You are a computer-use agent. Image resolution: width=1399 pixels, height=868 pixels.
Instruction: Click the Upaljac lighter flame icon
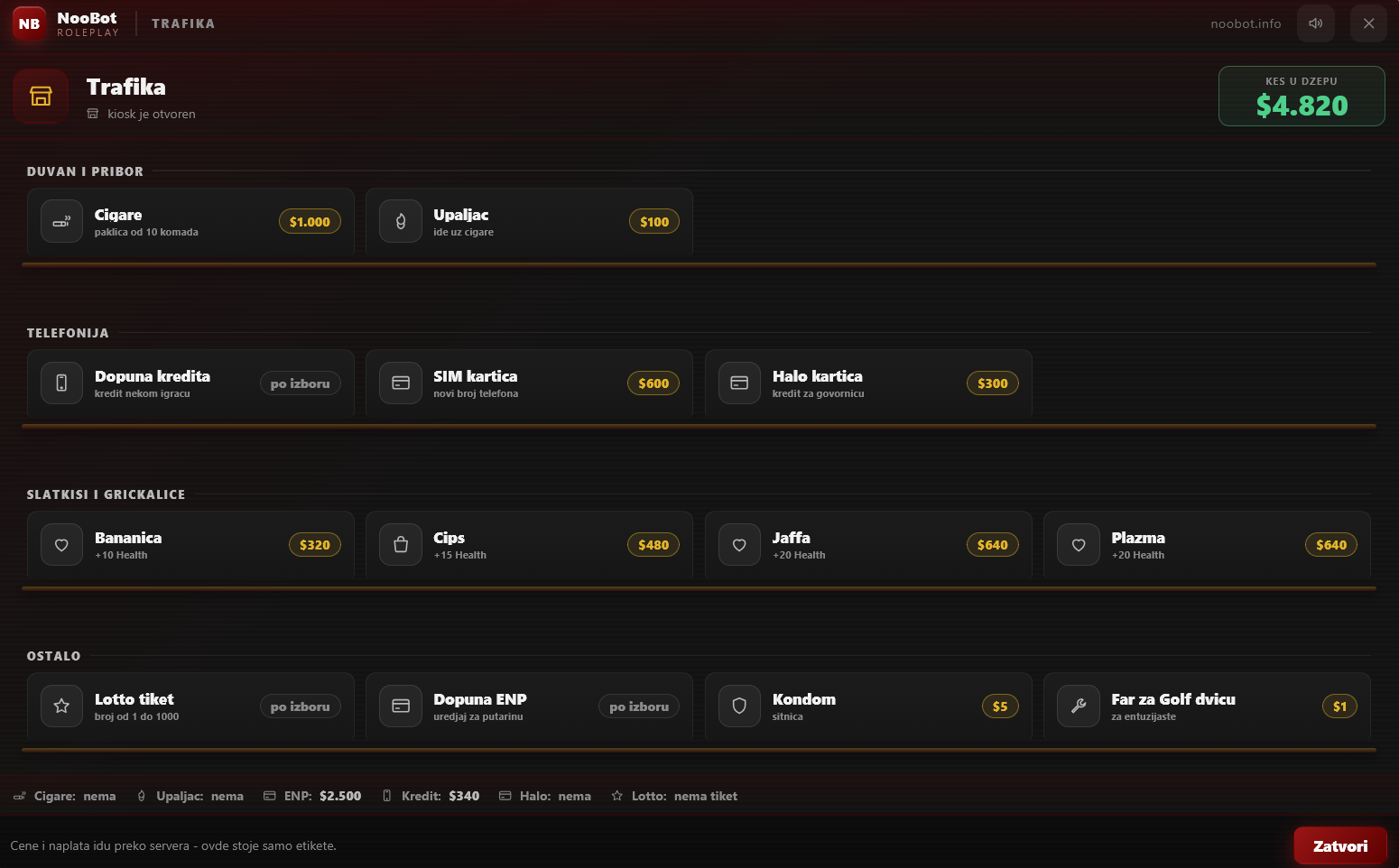(401, 221)
